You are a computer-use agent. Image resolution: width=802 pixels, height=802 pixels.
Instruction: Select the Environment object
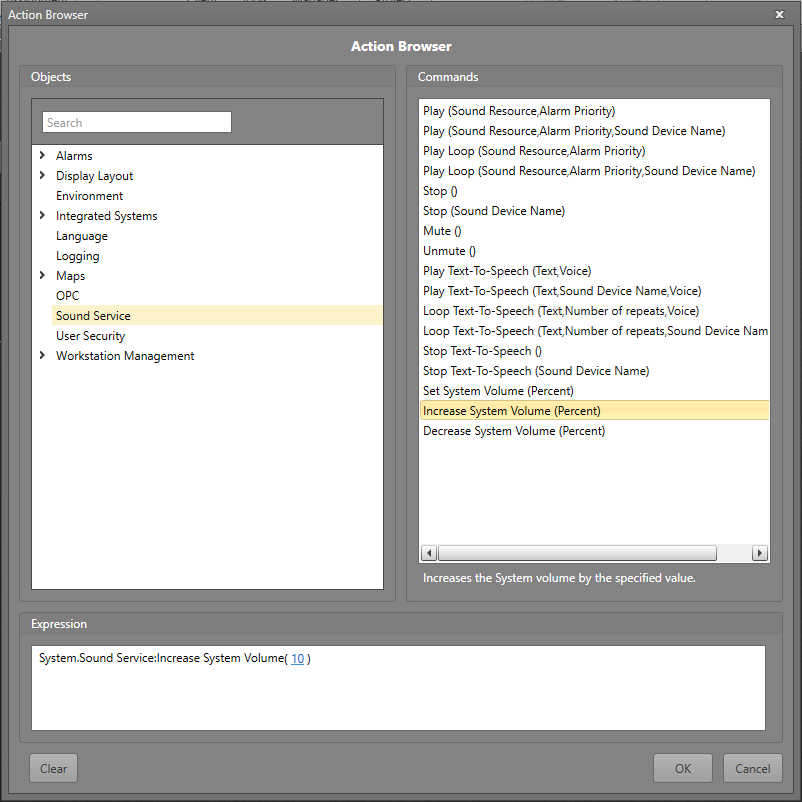pyautogui.click(x=89, y=196)
